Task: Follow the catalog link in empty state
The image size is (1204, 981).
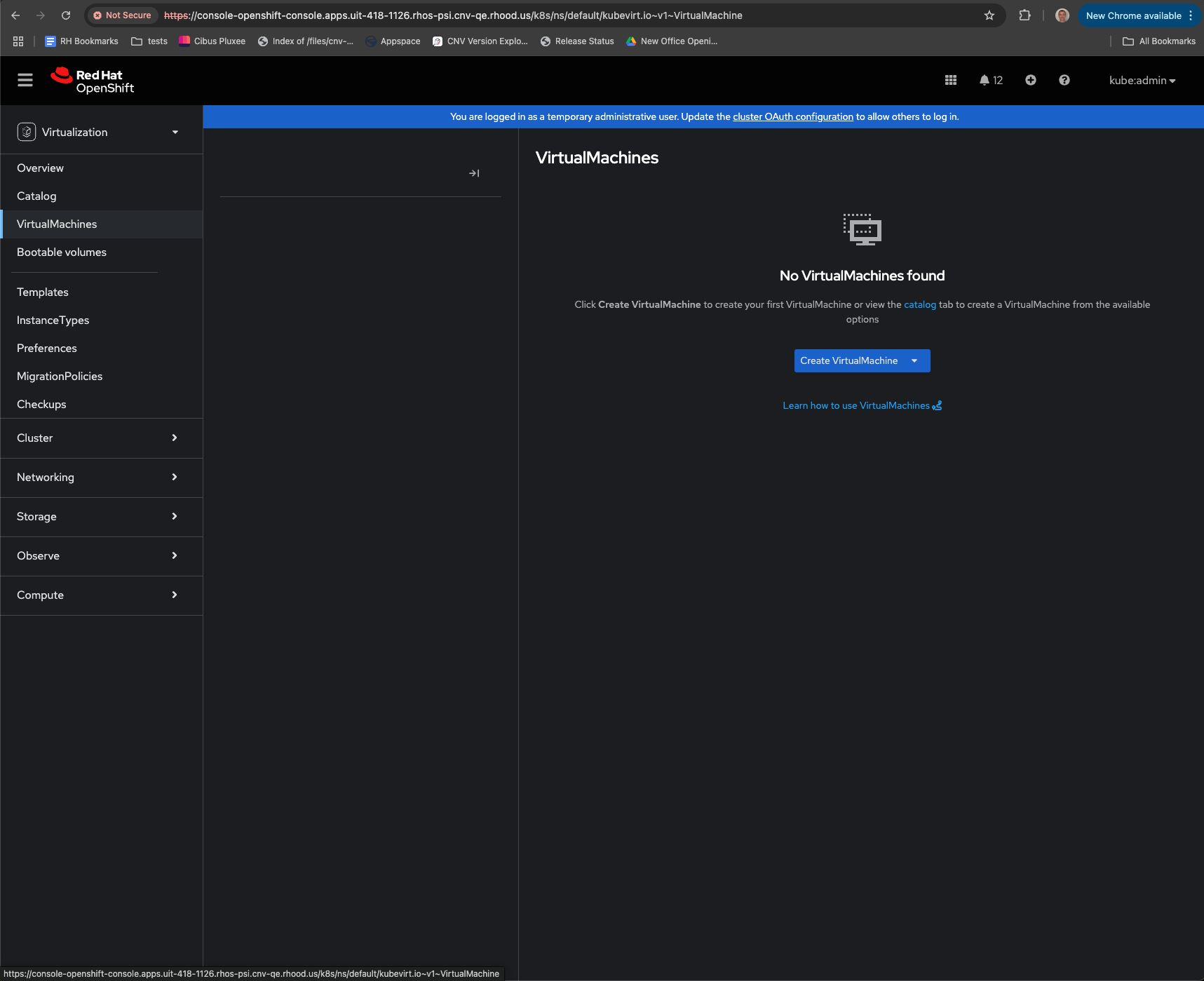Action: click(920, 304)
